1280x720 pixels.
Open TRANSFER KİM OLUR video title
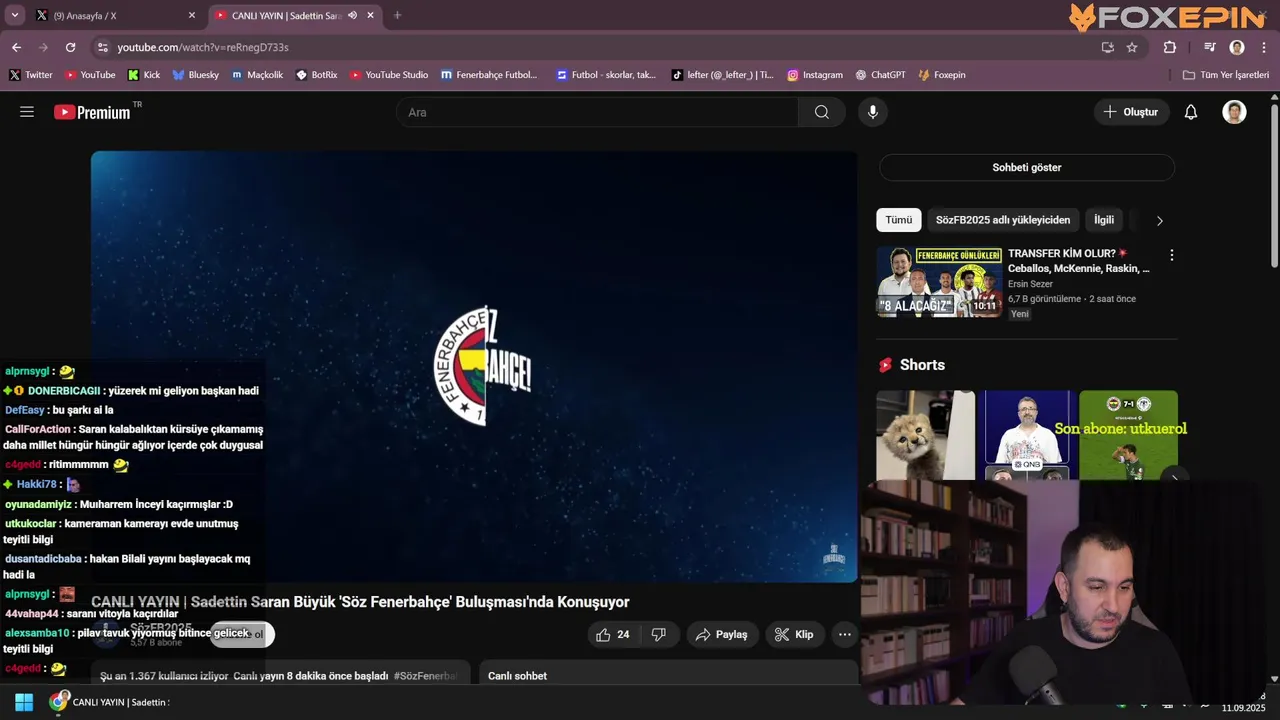click(x=1079, y=261)
